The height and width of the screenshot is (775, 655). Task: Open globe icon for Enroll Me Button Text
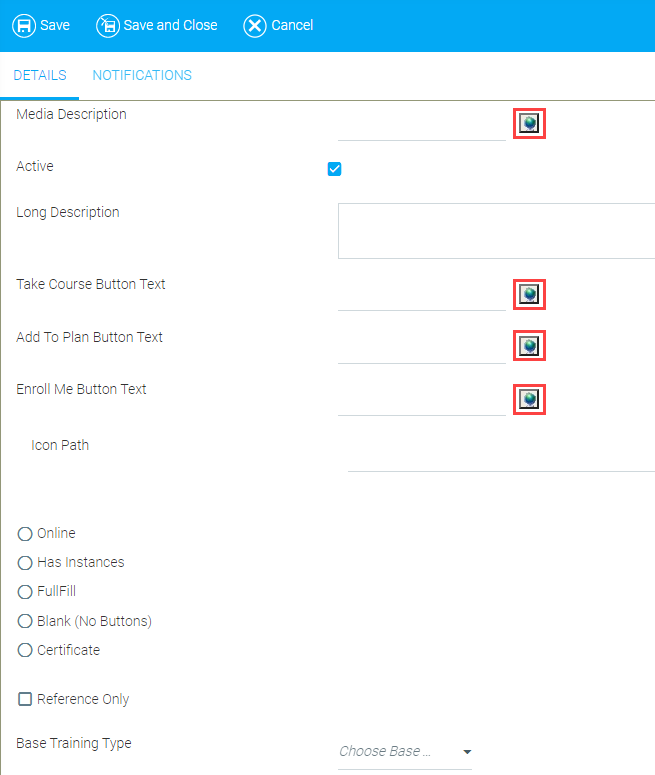point(529,399)
